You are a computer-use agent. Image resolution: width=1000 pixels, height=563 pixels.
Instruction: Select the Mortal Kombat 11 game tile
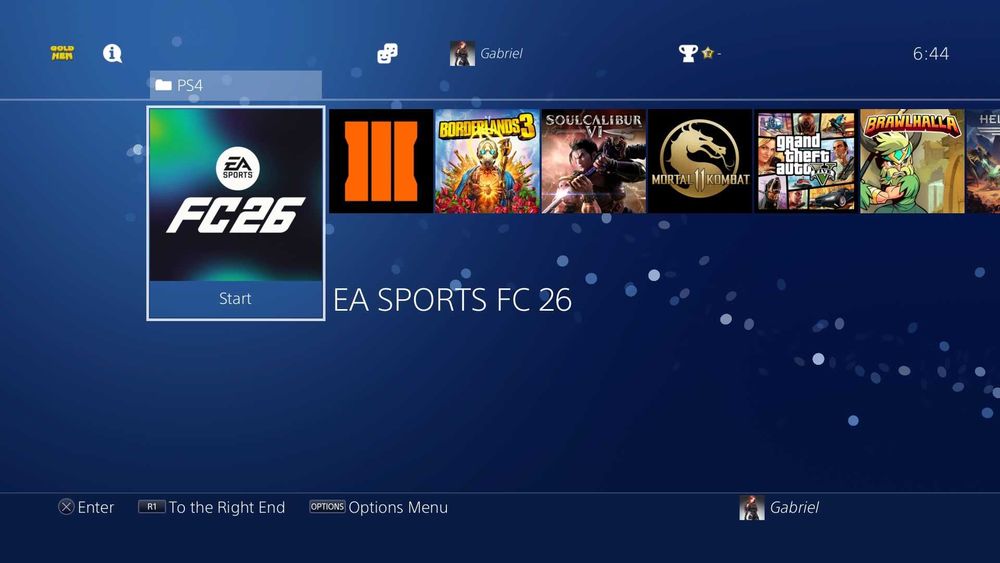click(700, 161)
